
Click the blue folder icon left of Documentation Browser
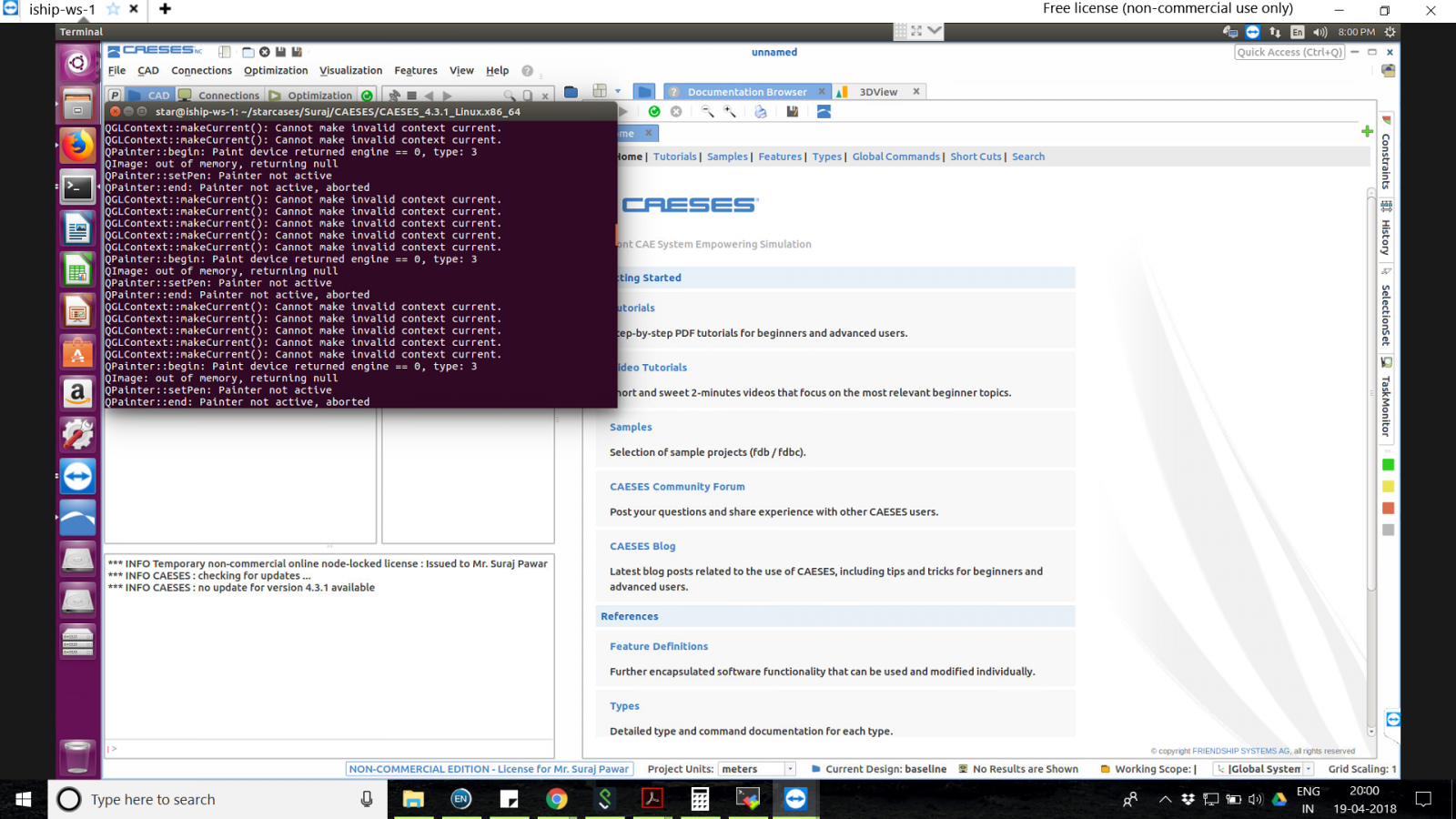tap(644, 92)
